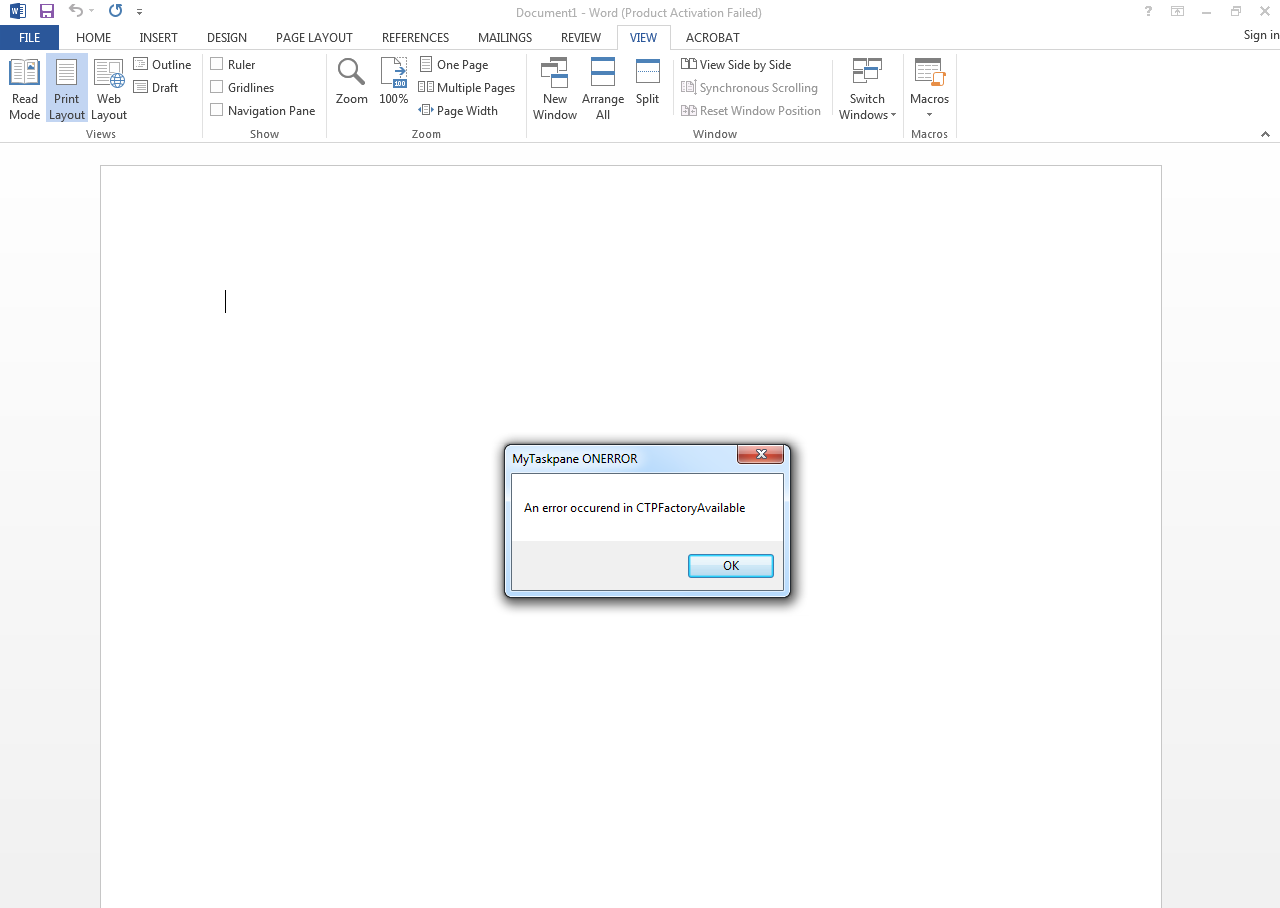Open a New Window of the document
This screenshot has width=1280, height=908.
(555, 88)
